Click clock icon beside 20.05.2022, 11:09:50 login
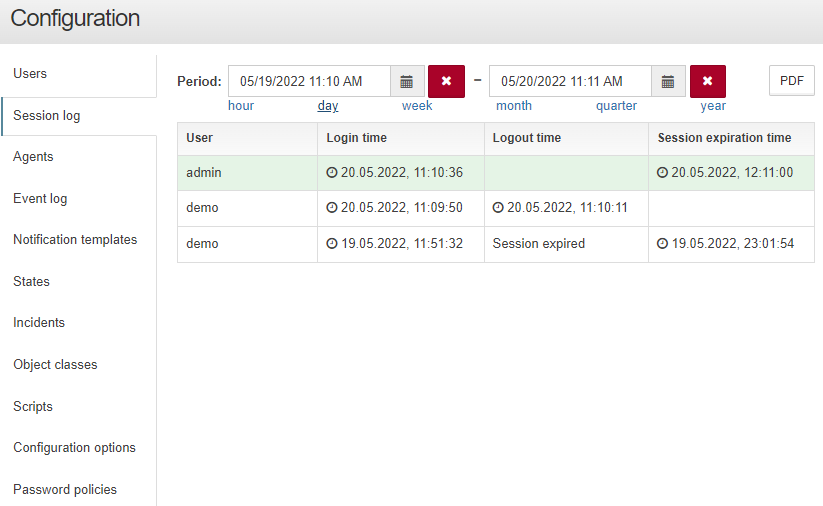 pyautogui.click(x=332, y=207)
